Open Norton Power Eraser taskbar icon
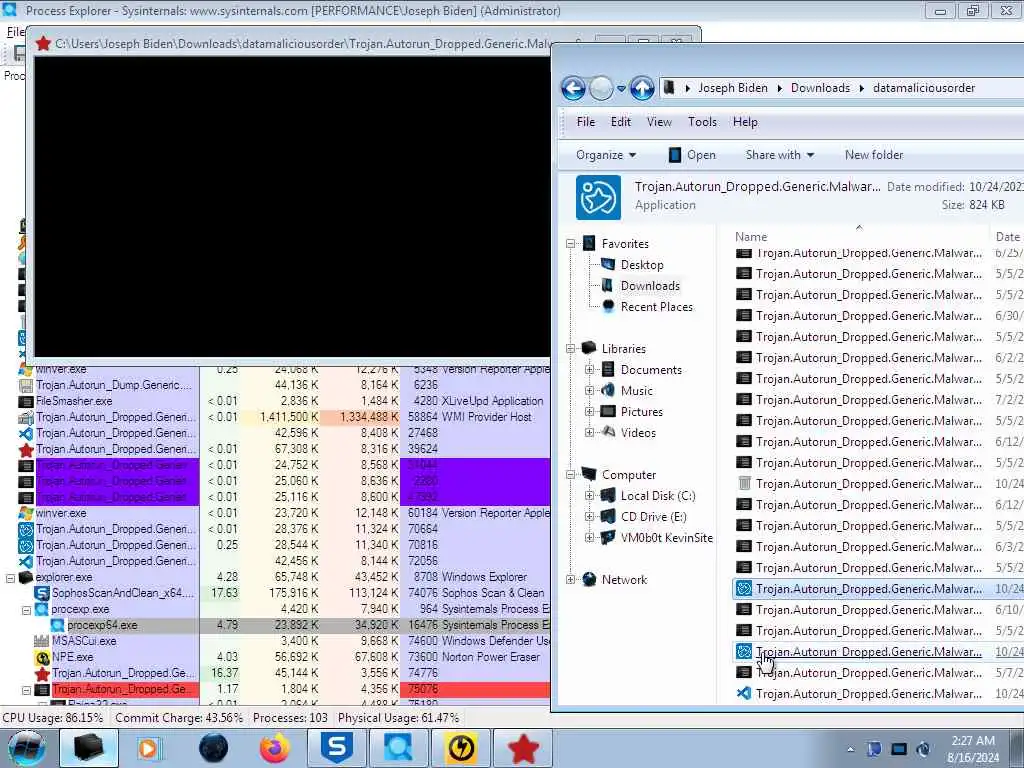 (461, 748)
